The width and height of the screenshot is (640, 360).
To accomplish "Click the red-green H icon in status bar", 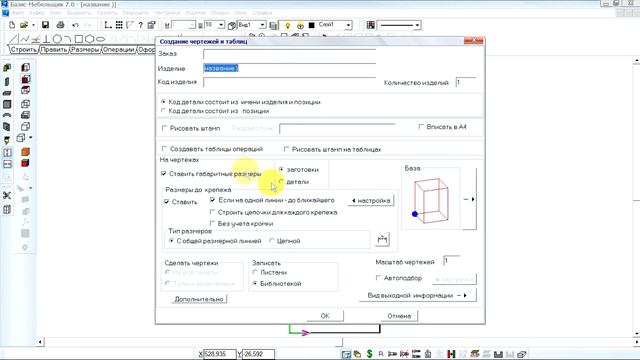I will pyautogui.click(x=451, y=354).
